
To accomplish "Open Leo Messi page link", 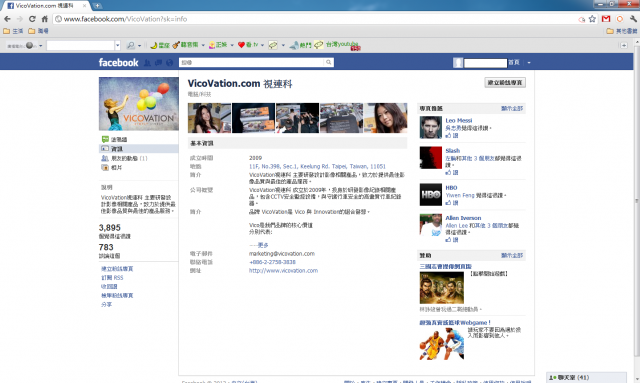I will [459, 120].
